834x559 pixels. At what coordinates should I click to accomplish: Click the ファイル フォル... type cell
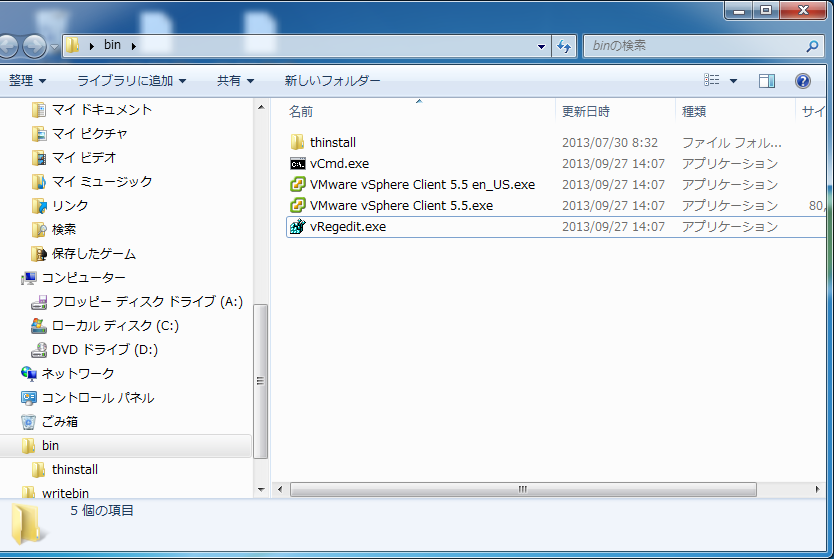tap(732, 143)
